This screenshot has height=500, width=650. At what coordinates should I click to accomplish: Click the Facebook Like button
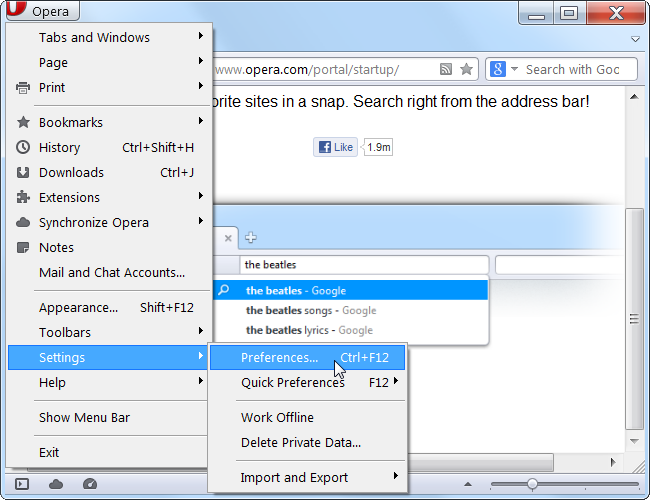tap(335, 147)
